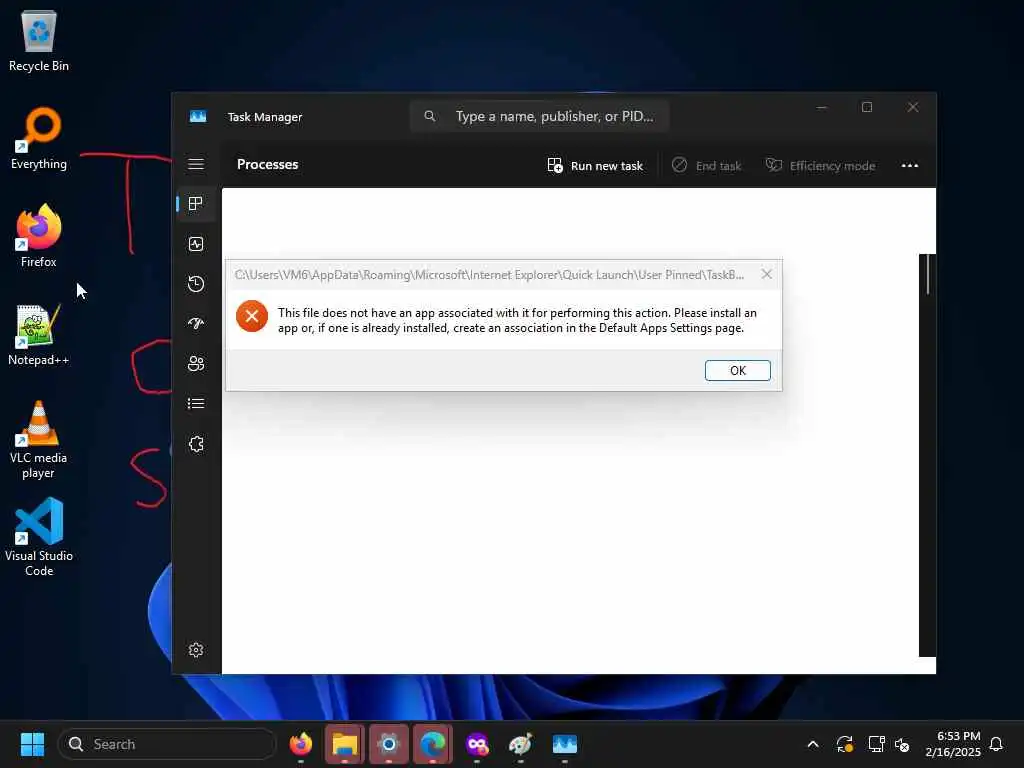Select the Notepad++ desktop shortcut

point(39,334)
